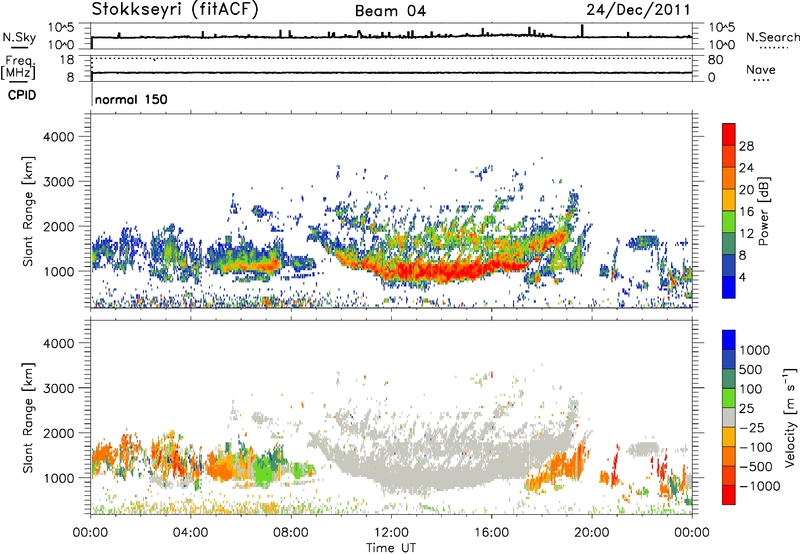Click the '4000' tick of the power panel
This screenshot has height=554, width=800.
point(58,137)
